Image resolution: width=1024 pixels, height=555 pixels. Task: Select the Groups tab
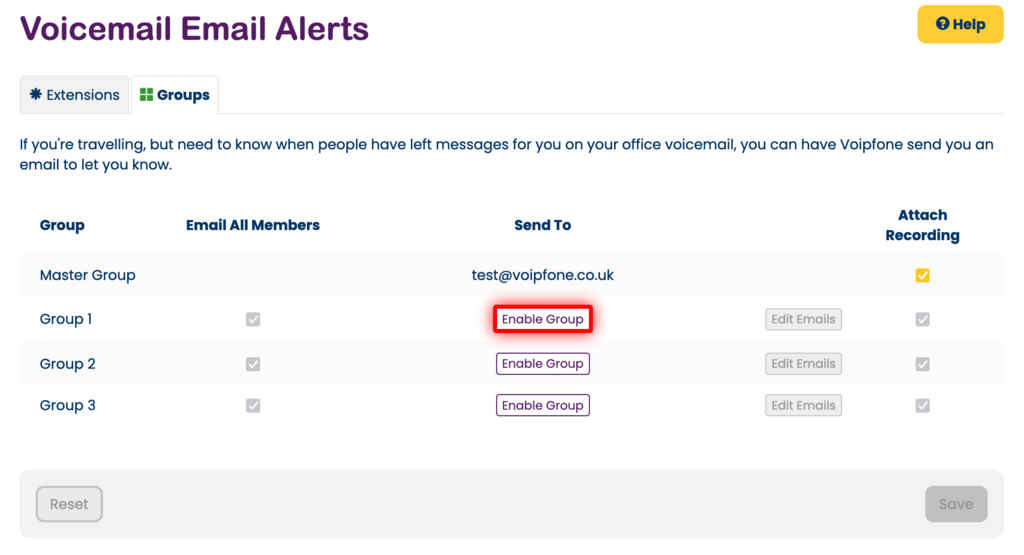pyautogui.click(x=175, y=95)
